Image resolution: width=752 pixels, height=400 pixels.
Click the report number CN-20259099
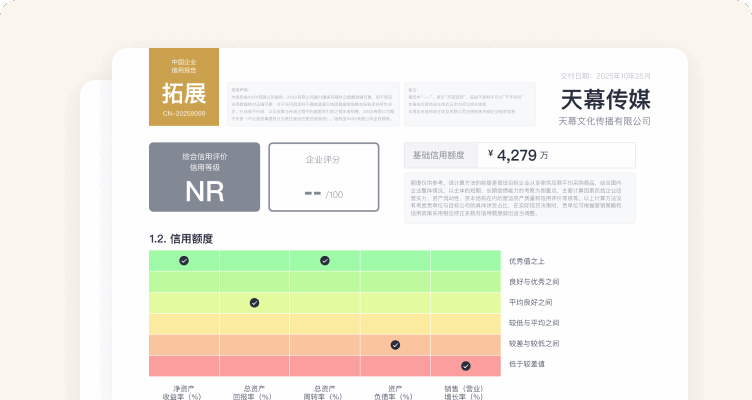[x=184, y=114]
